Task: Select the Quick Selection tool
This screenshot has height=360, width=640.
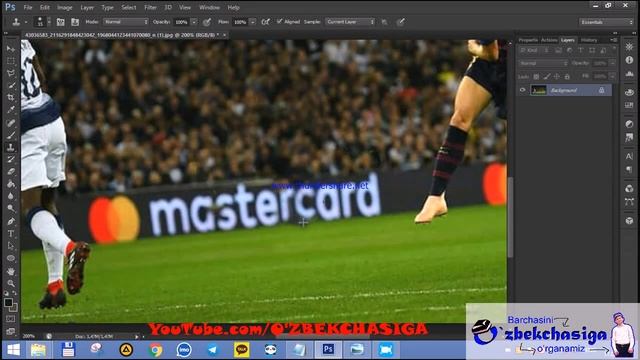Action: point(11,86)
